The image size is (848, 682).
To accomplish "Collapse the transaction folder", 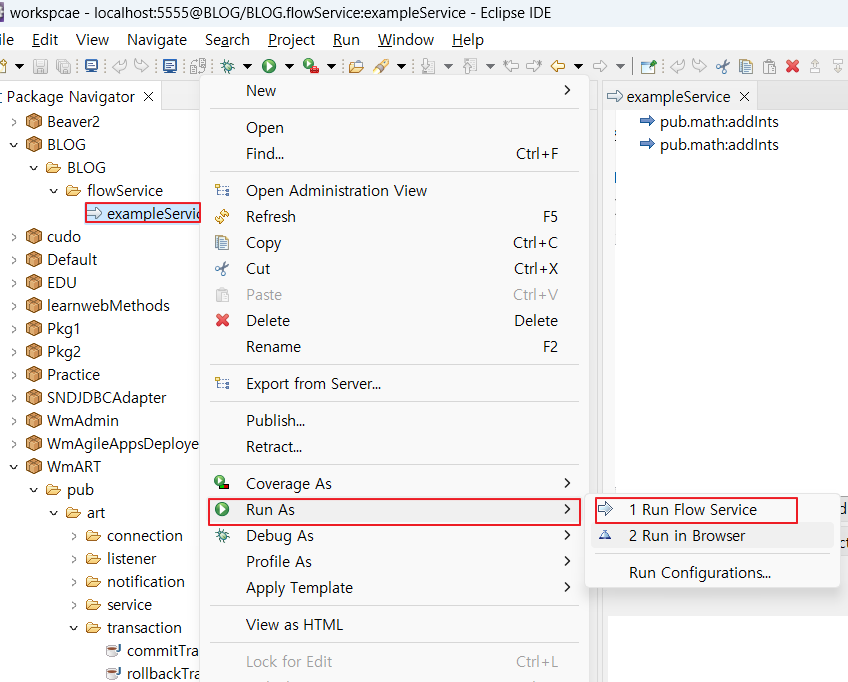I will [x=74, y=628].
